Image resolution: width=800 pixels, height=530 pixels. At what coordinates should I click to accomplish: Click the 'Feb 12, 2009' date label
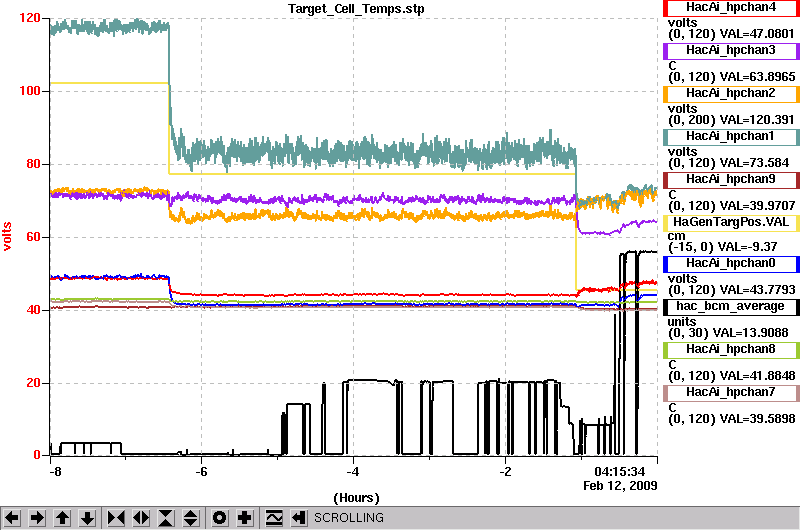click(x=620, y=486)
